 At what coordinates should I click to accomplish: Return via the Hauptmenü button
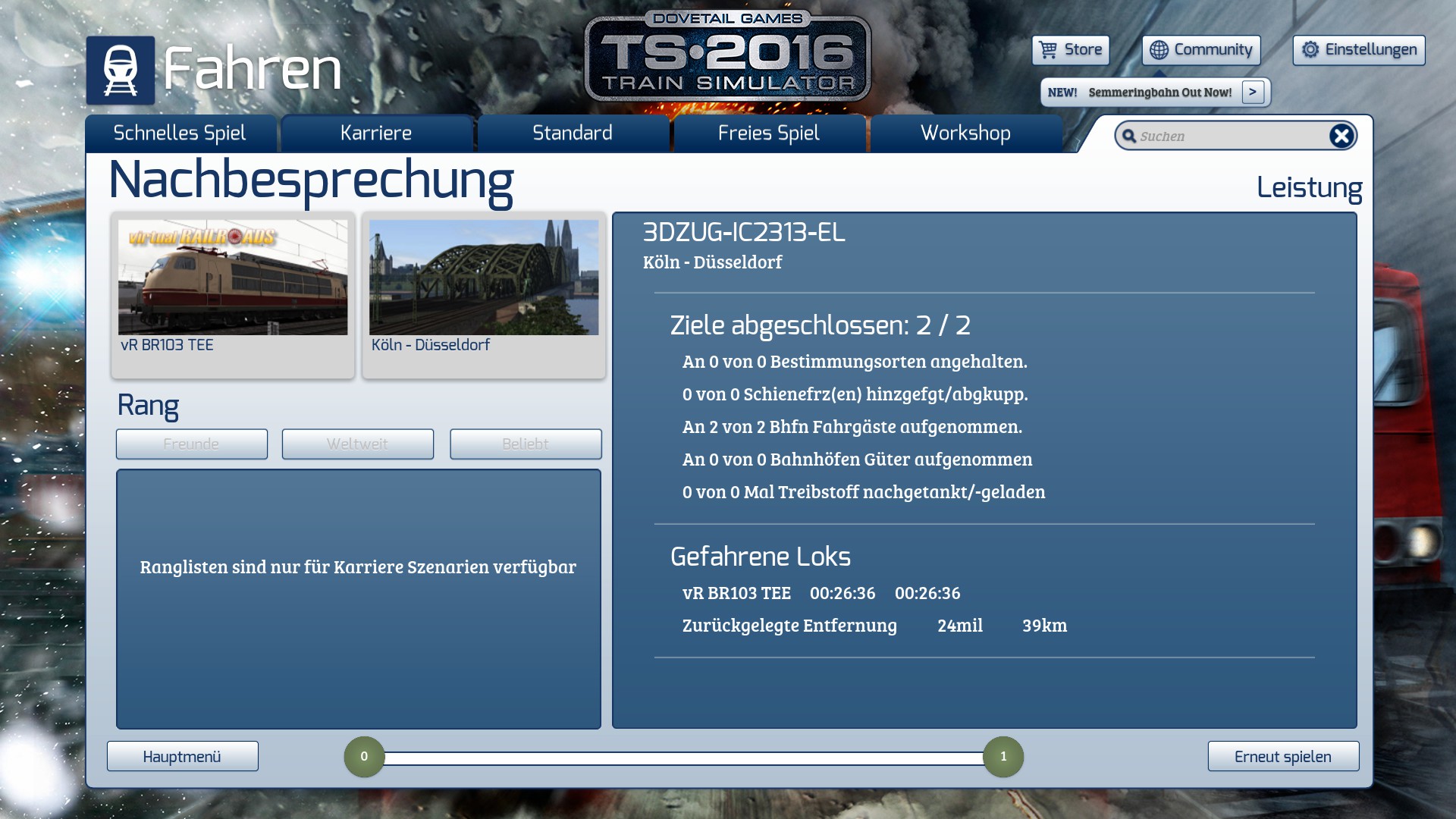tap(182, 756)
